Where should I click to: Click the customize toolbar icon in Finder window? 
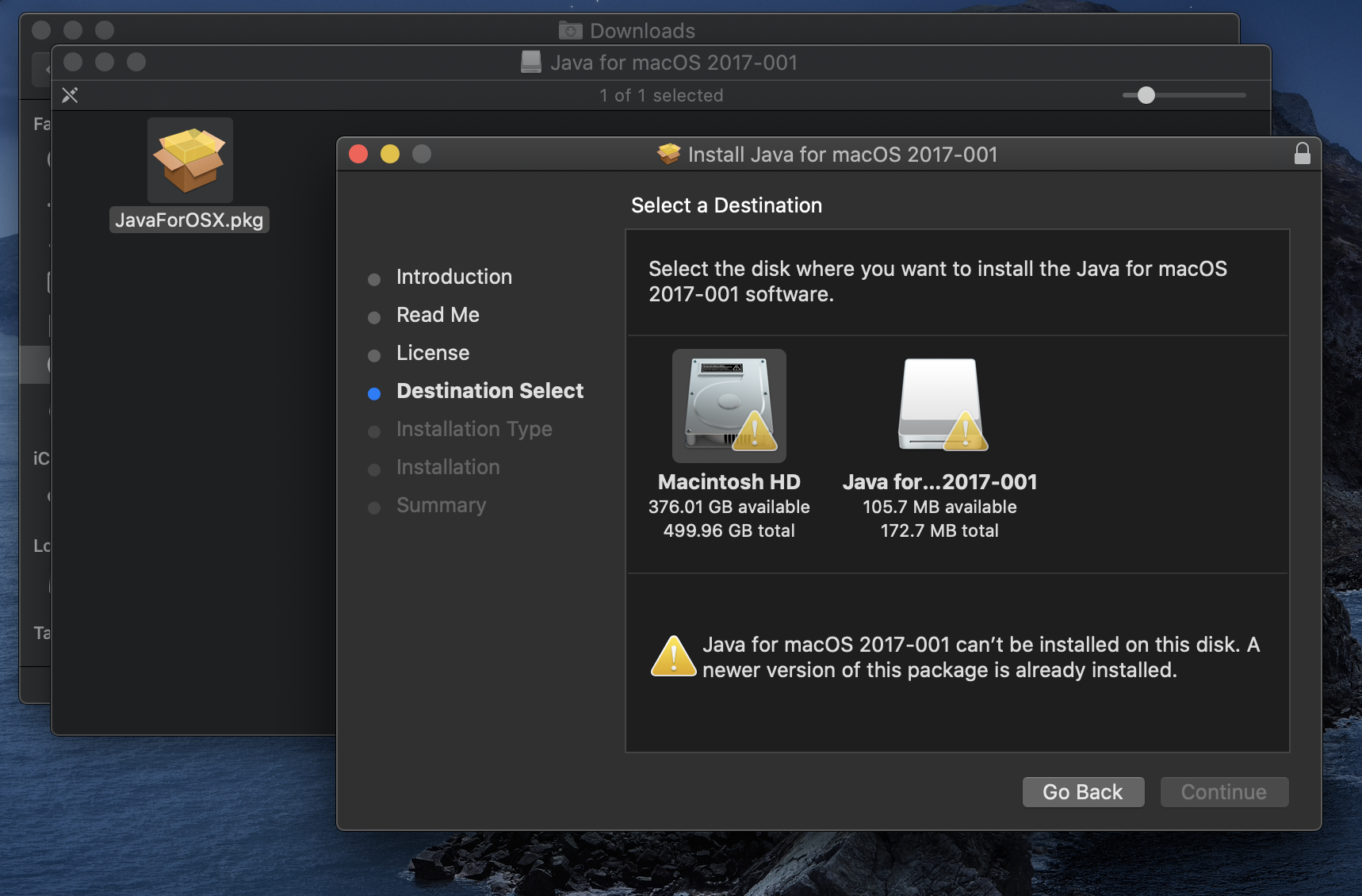70,95
